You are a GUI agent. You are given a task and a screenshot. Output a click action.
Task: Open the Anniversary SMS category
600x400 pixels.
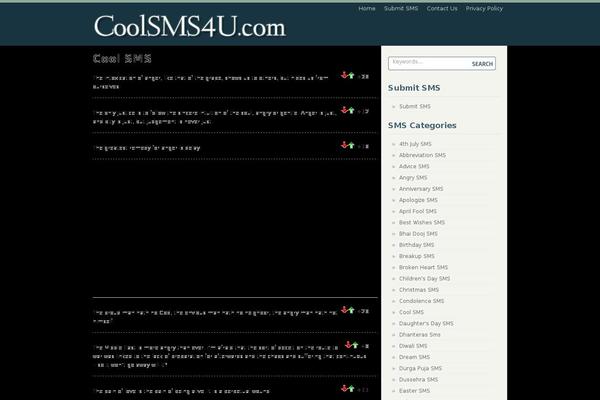(x=421, y=189)
